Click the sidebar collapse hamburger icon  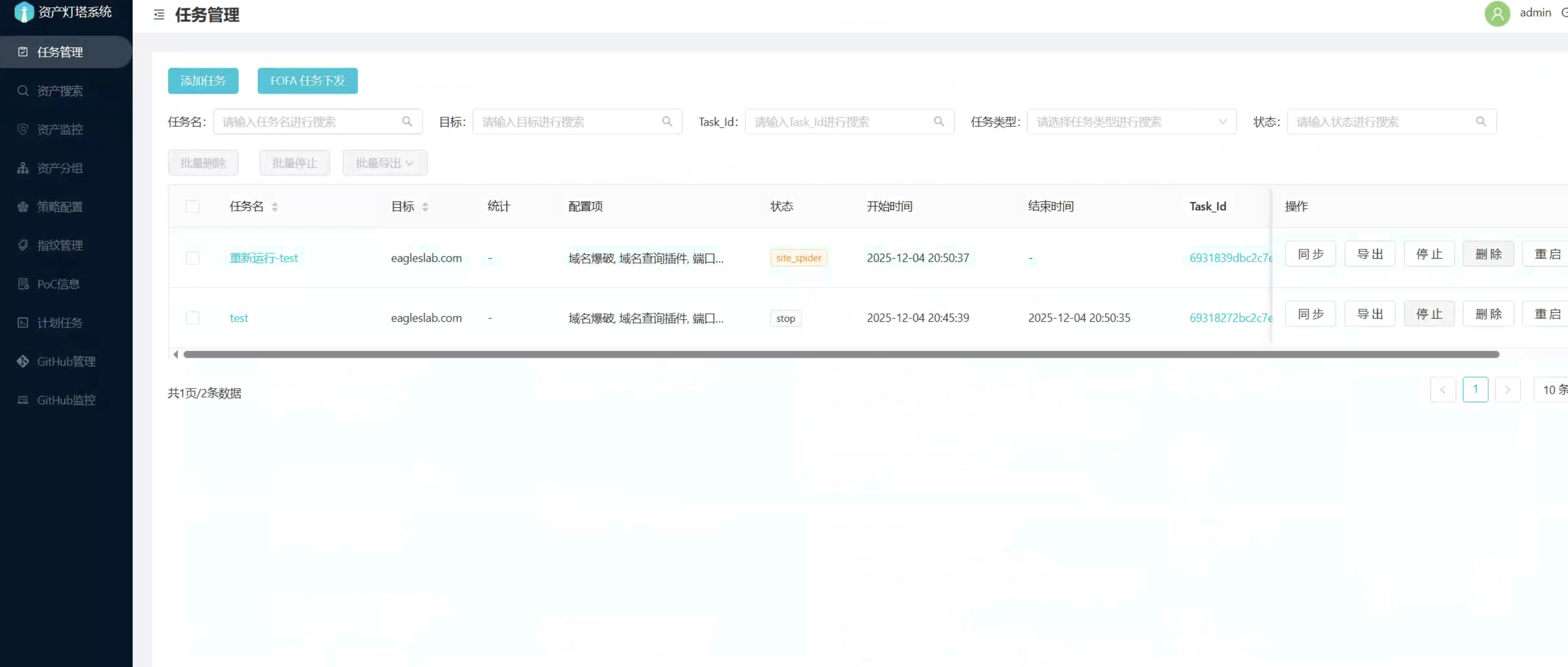click(159, 14)
